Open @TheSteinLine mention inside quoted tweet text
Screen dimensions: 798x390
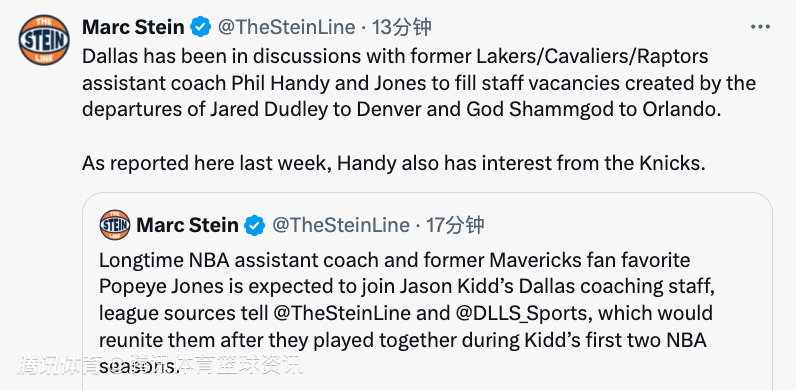[x=341, y=313]
